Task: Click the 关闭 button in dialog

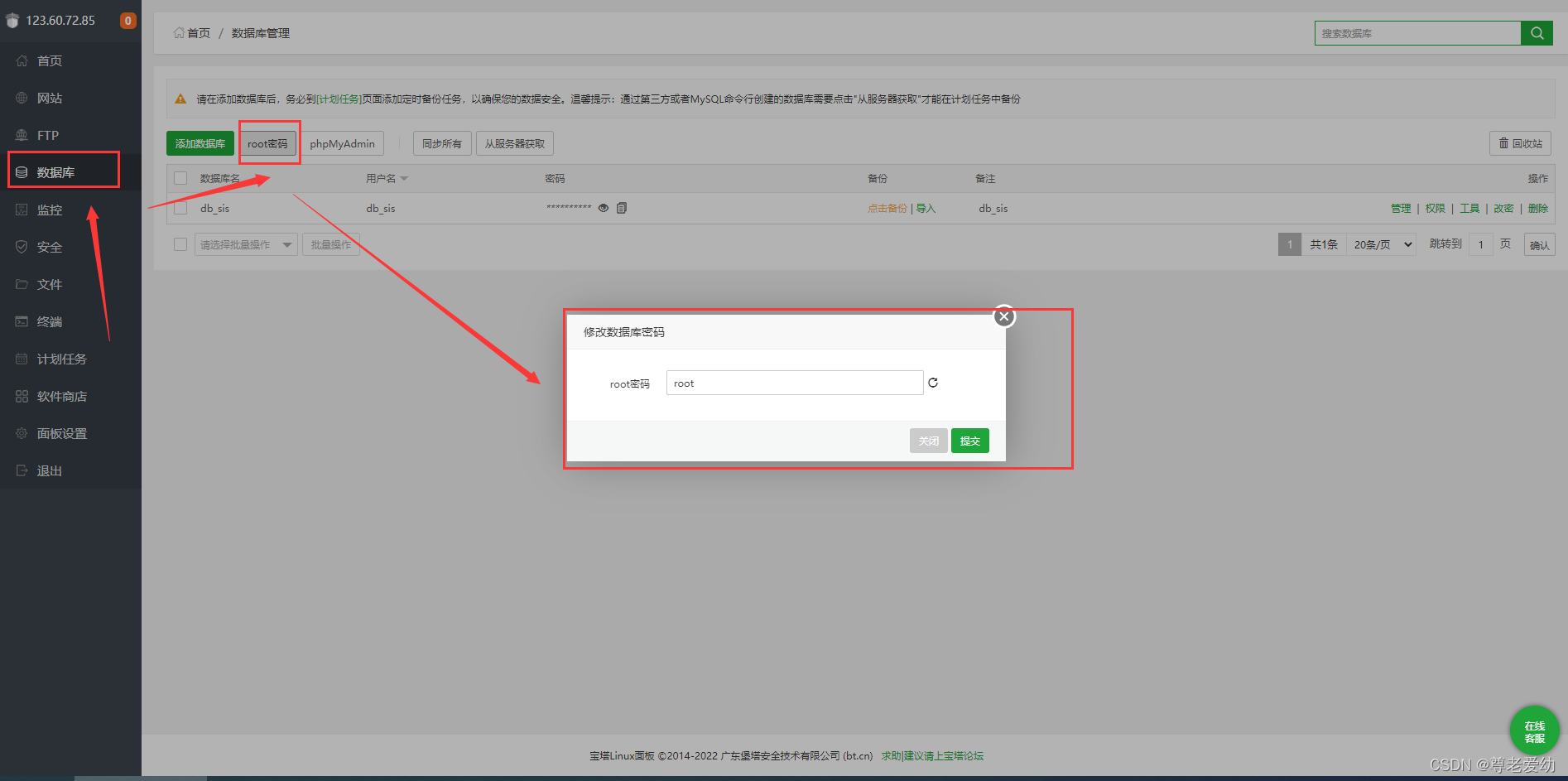Action: (x=929, y=441)
